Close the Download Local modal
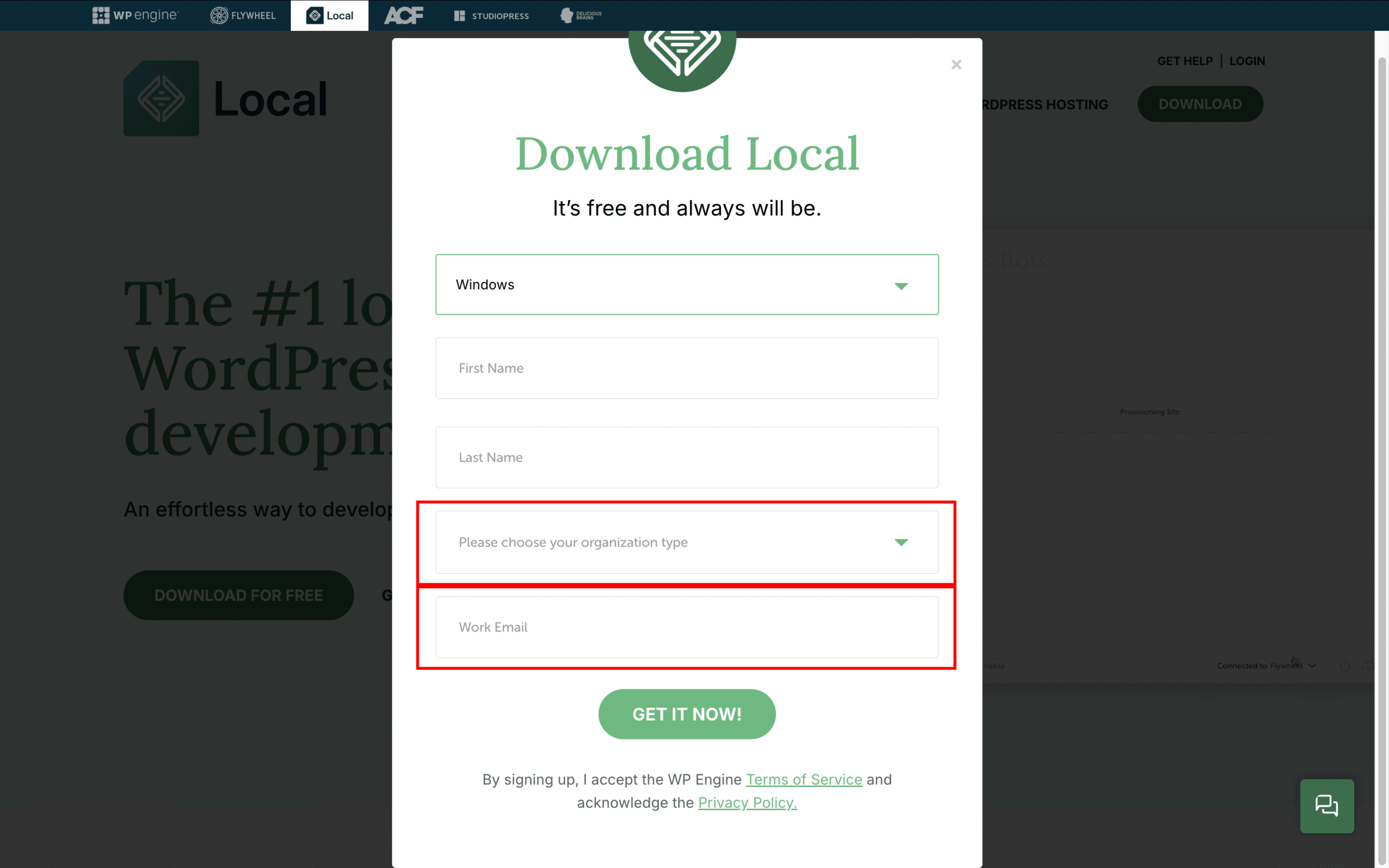Image resolution: width=1389 pixels, height=868 pixels. (x=956, y=64)
